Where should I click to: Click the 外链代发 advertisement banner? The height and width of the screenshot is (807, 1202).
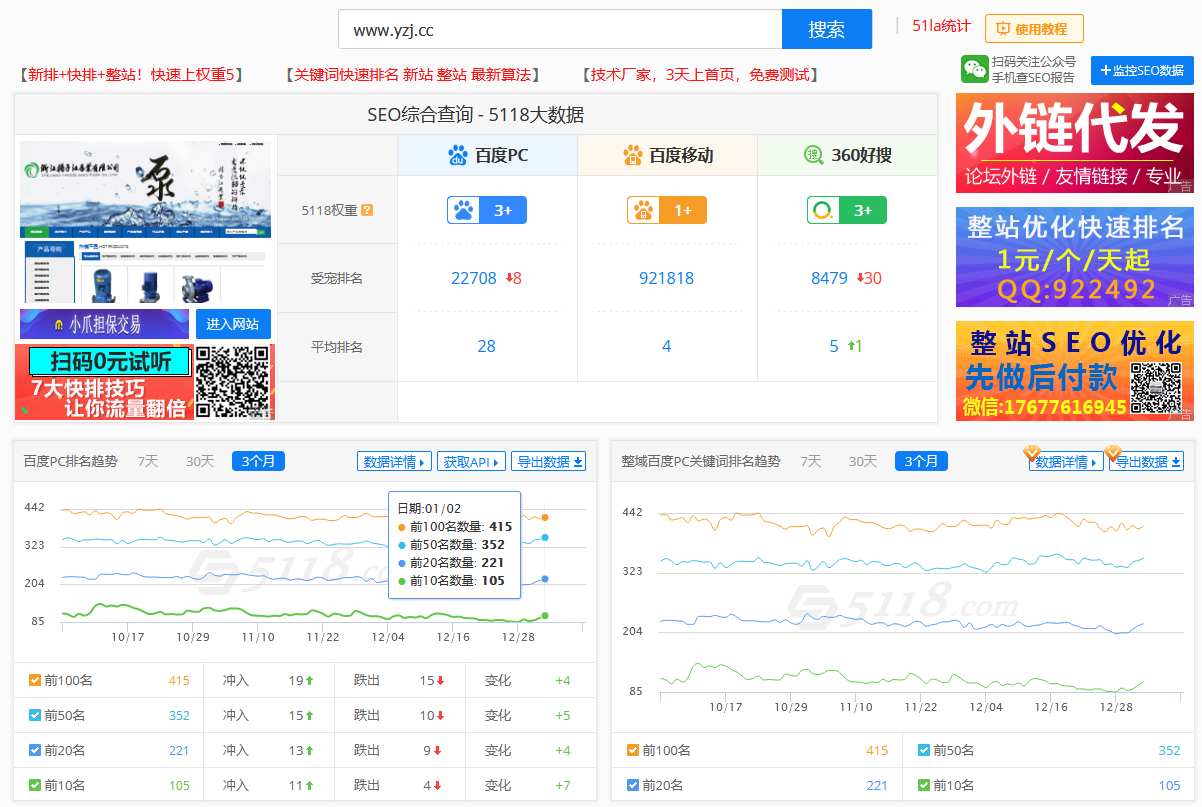(x=1075, y=143)
